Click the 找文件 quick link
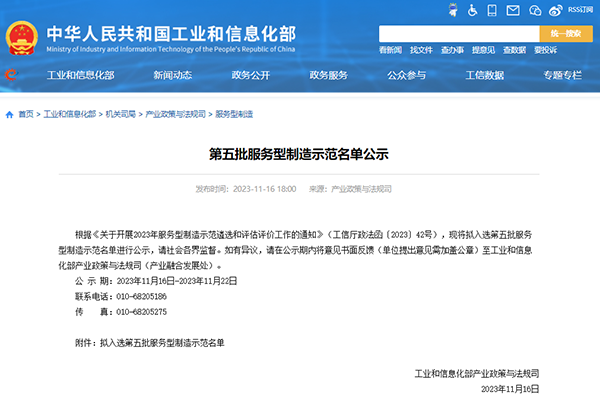Viewport: 600px width, 405px height. (x=421, y=49)
